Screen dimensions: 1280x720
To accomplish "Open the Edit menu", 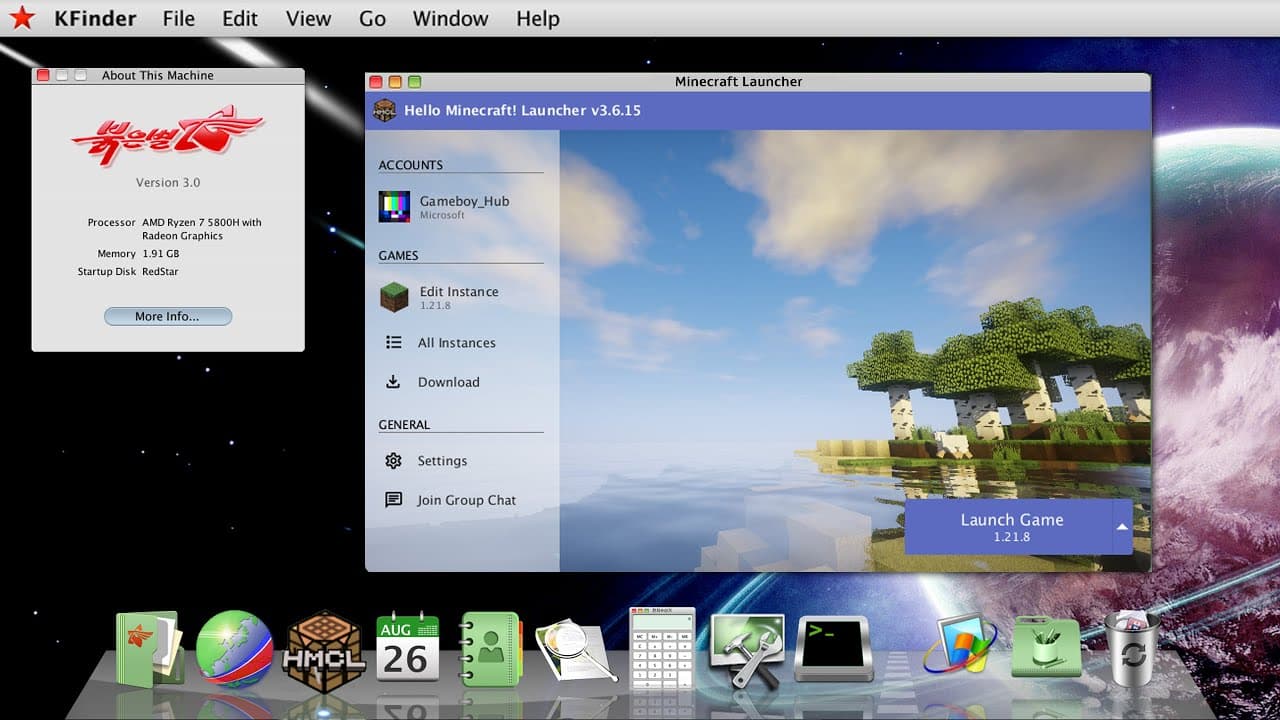I will (x=240, y=19).
